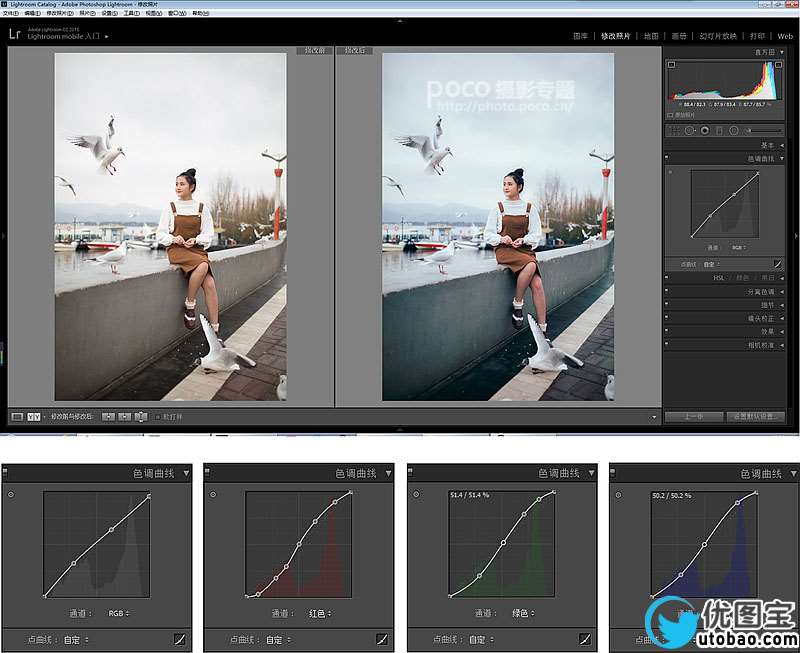Open the 通道 红色 channel dropdown
This screenshot has height=653, width=800.
(320, 613)
